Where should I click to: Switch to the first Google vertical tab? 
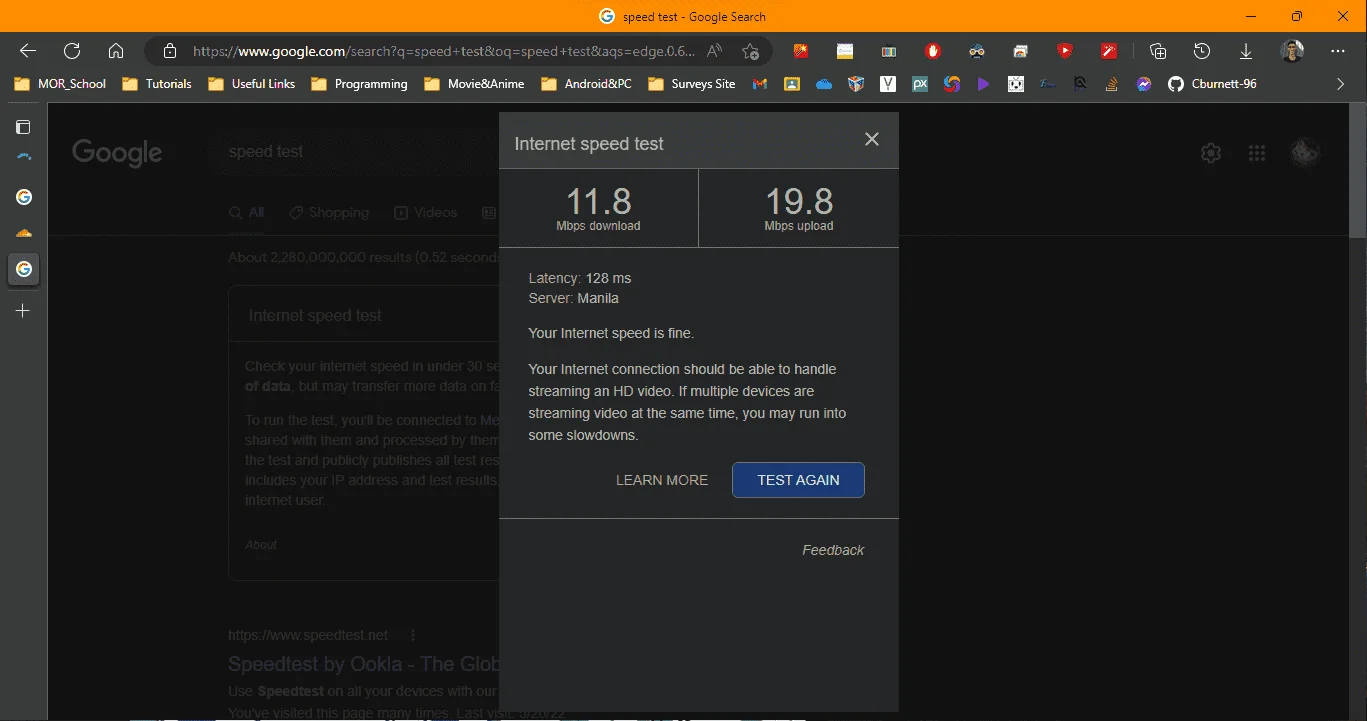(23, 197)
